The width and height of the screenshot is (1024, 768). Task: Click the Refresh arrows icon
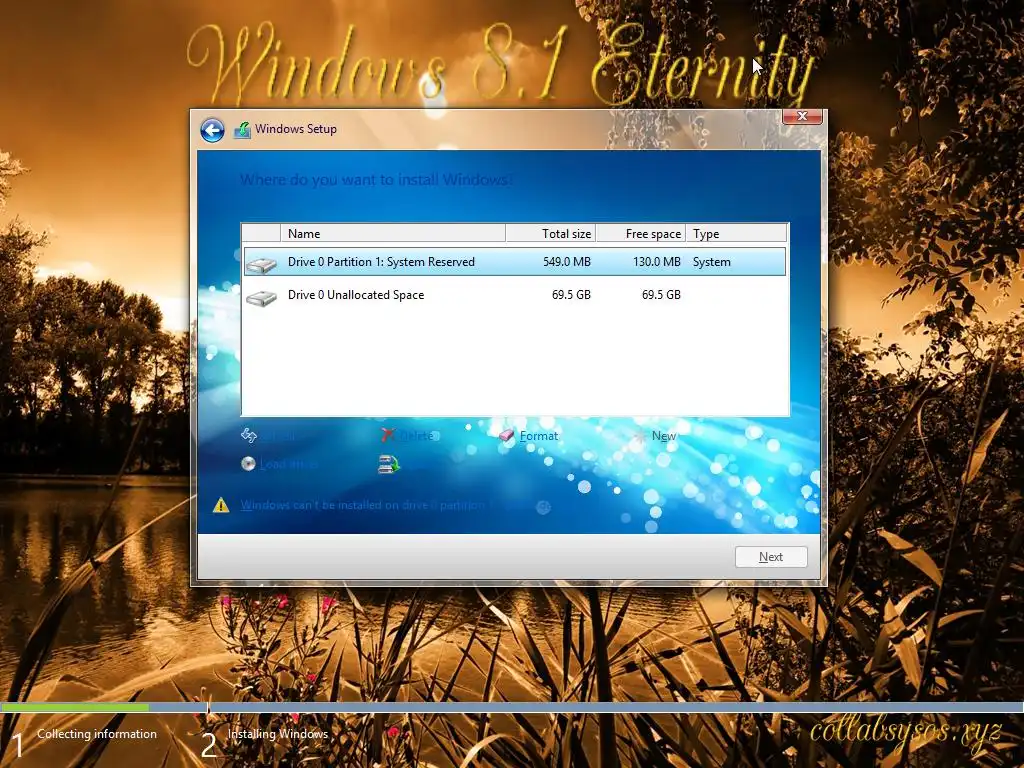(249, 435)
